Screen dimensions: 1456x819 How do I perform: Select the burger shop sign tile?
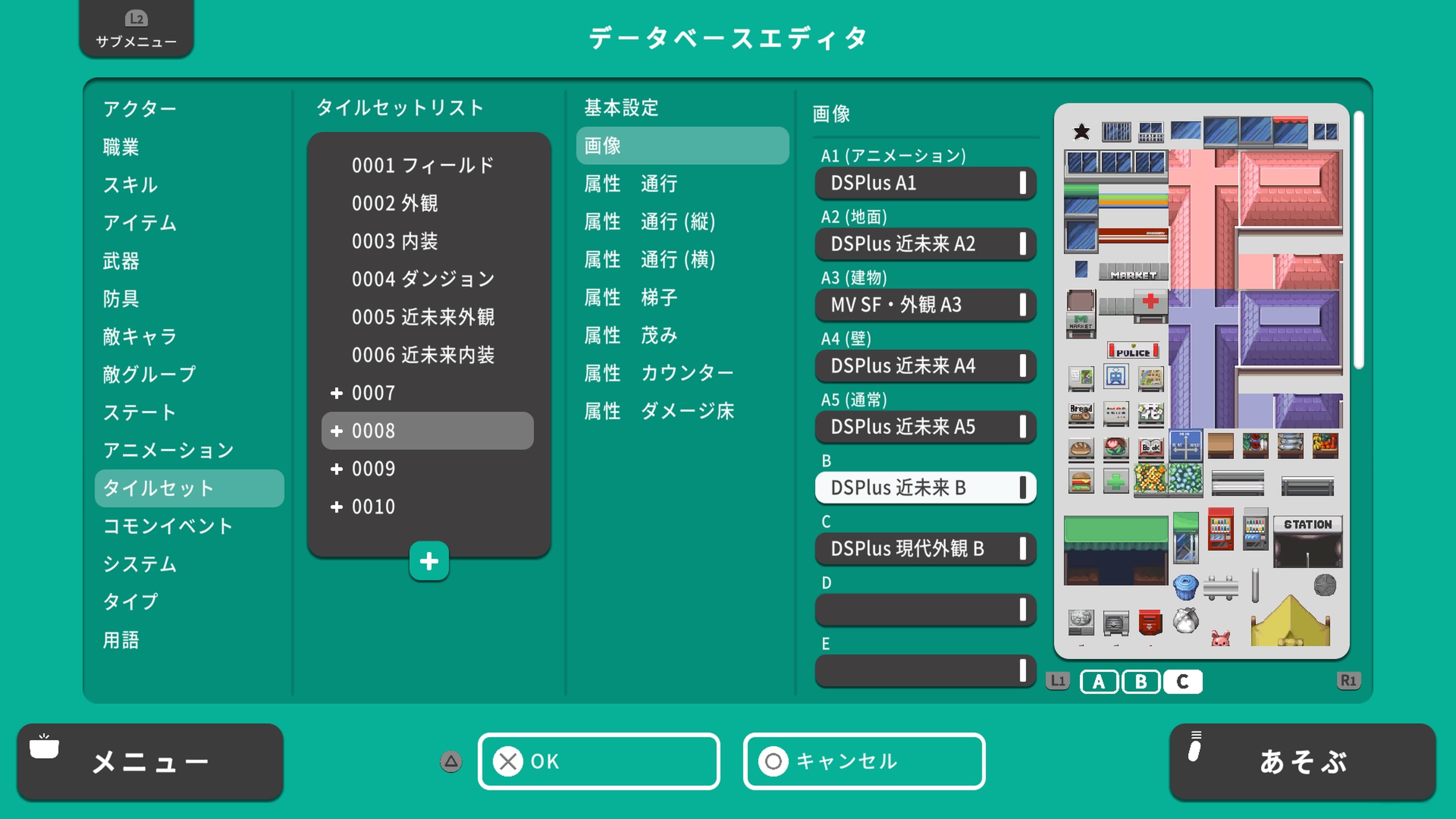[1081, 482]
